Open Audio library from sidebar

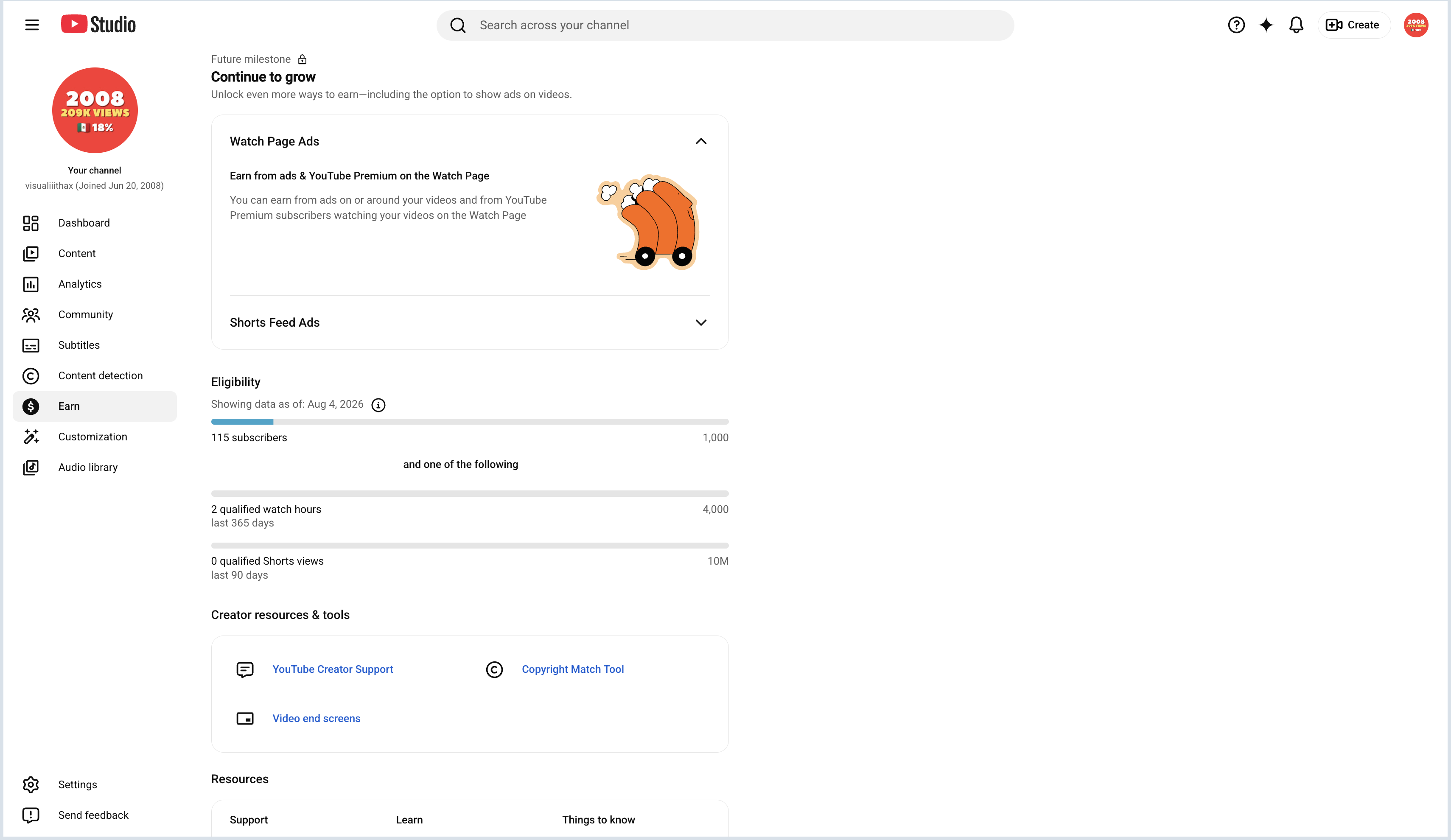pos(95,467)
